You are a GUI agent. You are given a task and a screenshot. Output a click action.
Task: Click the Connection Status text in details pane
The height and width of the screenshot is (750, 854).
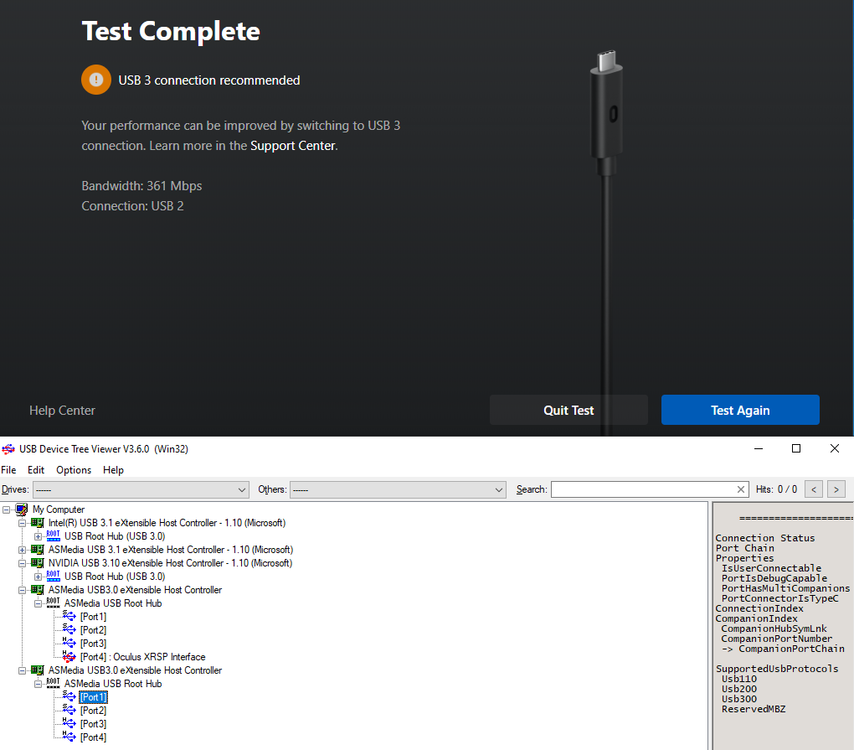coord(765,538)
